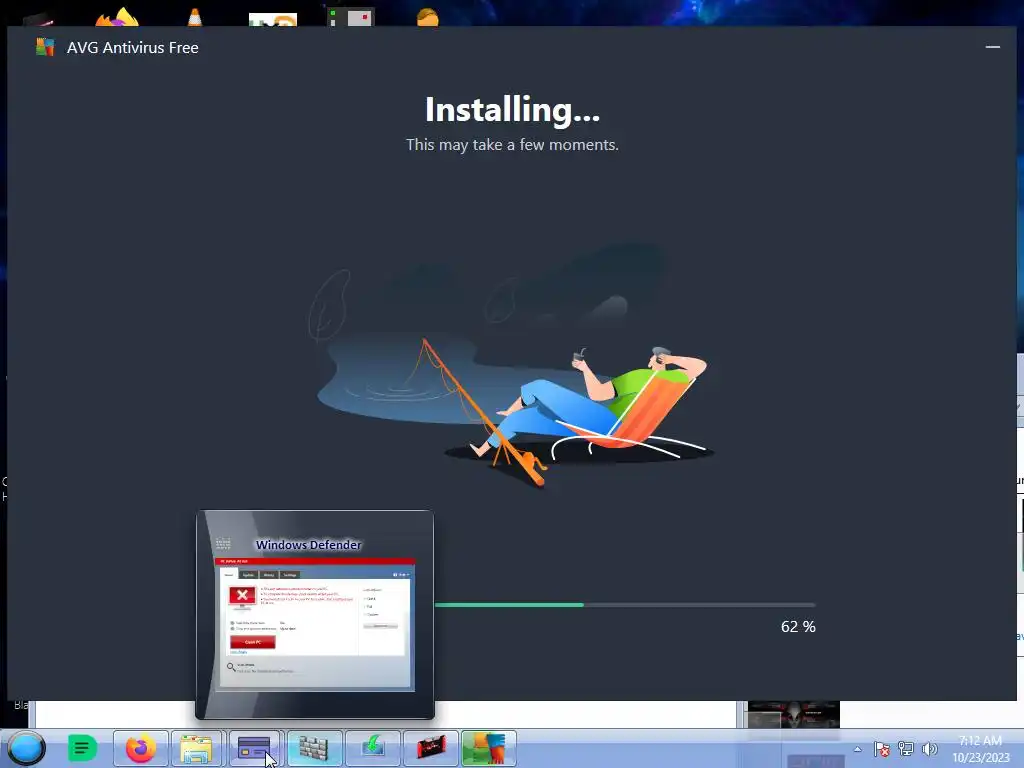The image size is (1024, 768).
Task: Click the flame-shaped desktop icon
Action: point(118,17)
